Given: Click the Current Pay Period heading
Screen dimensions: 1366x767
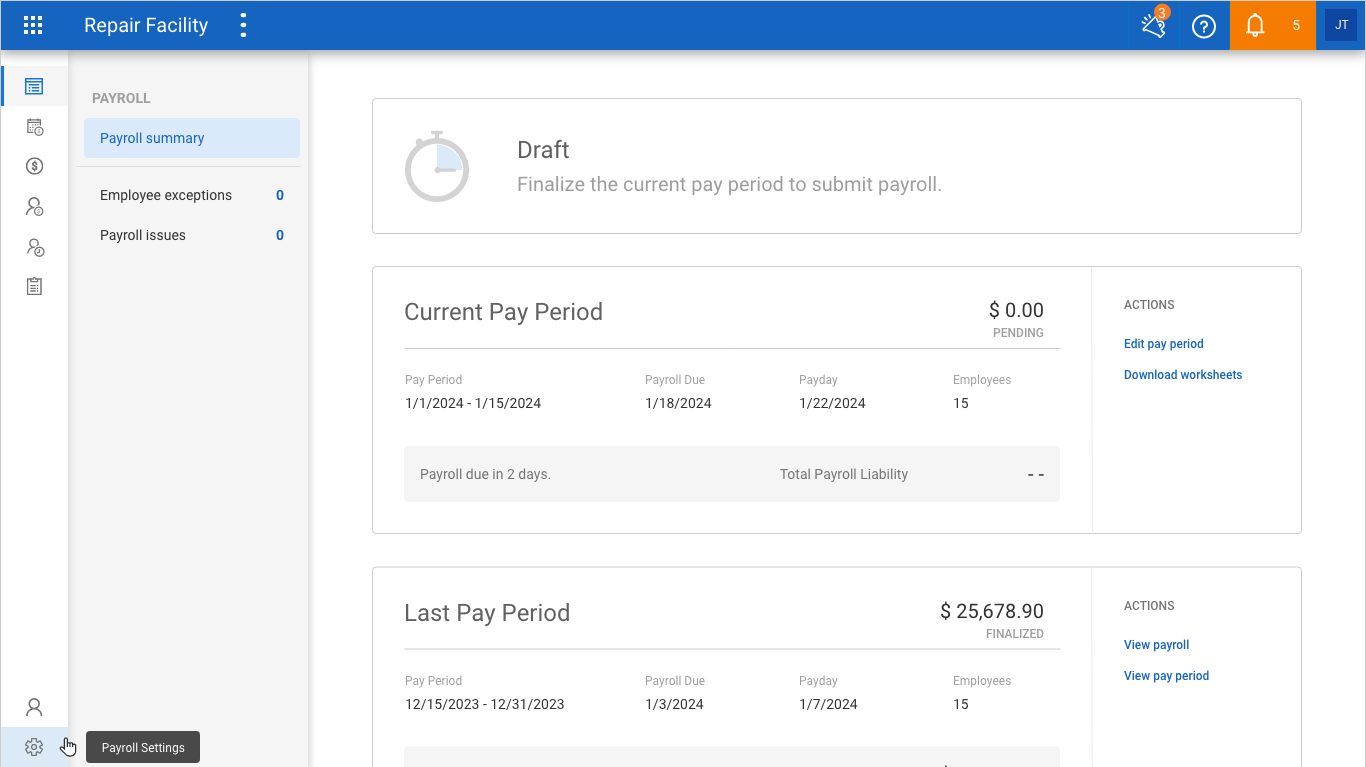Looking at the screenshot, I should [503, 312].
